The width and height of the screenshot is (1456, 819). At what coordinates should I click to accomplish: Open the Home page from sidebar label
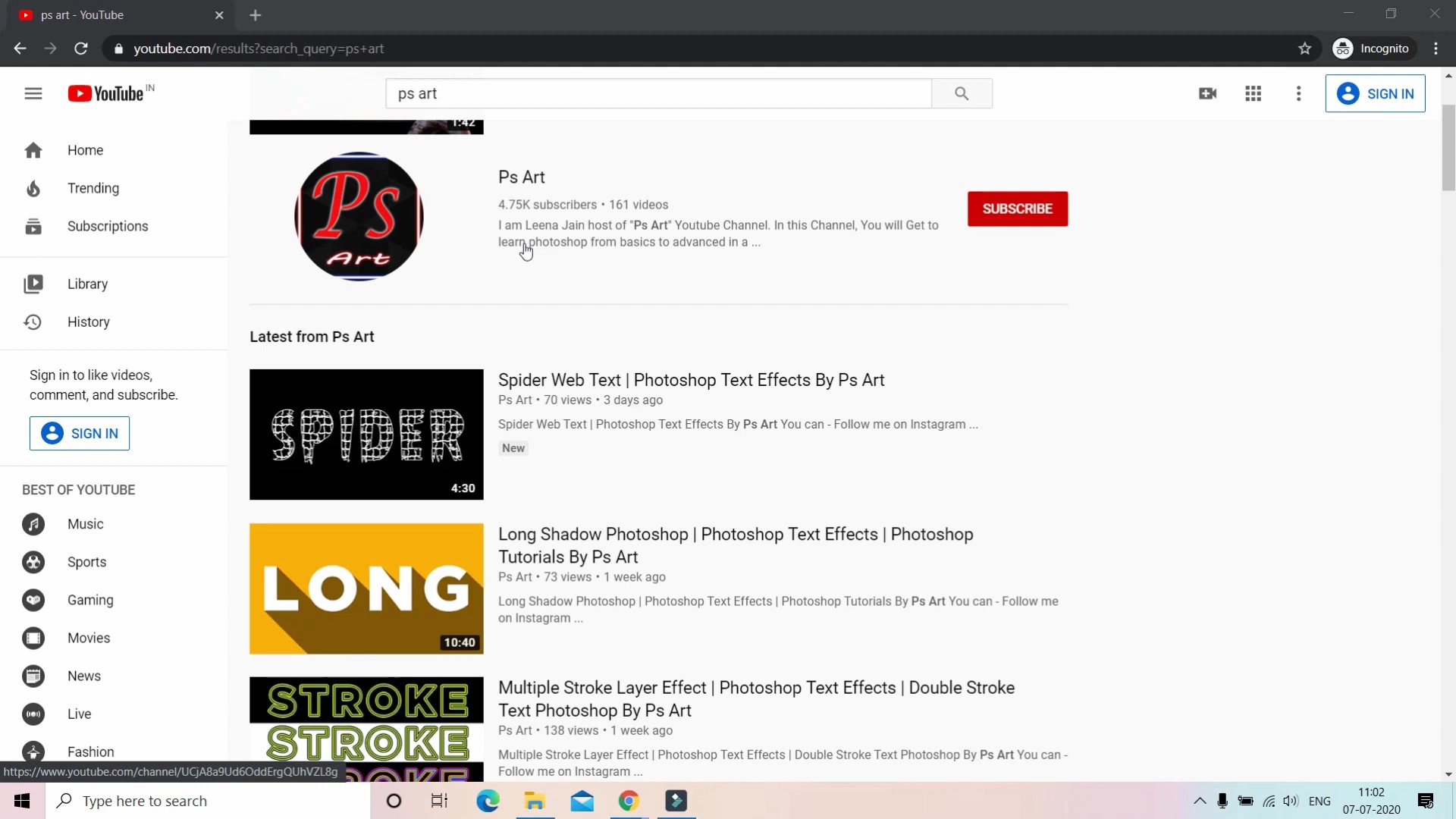pos(85,150)
